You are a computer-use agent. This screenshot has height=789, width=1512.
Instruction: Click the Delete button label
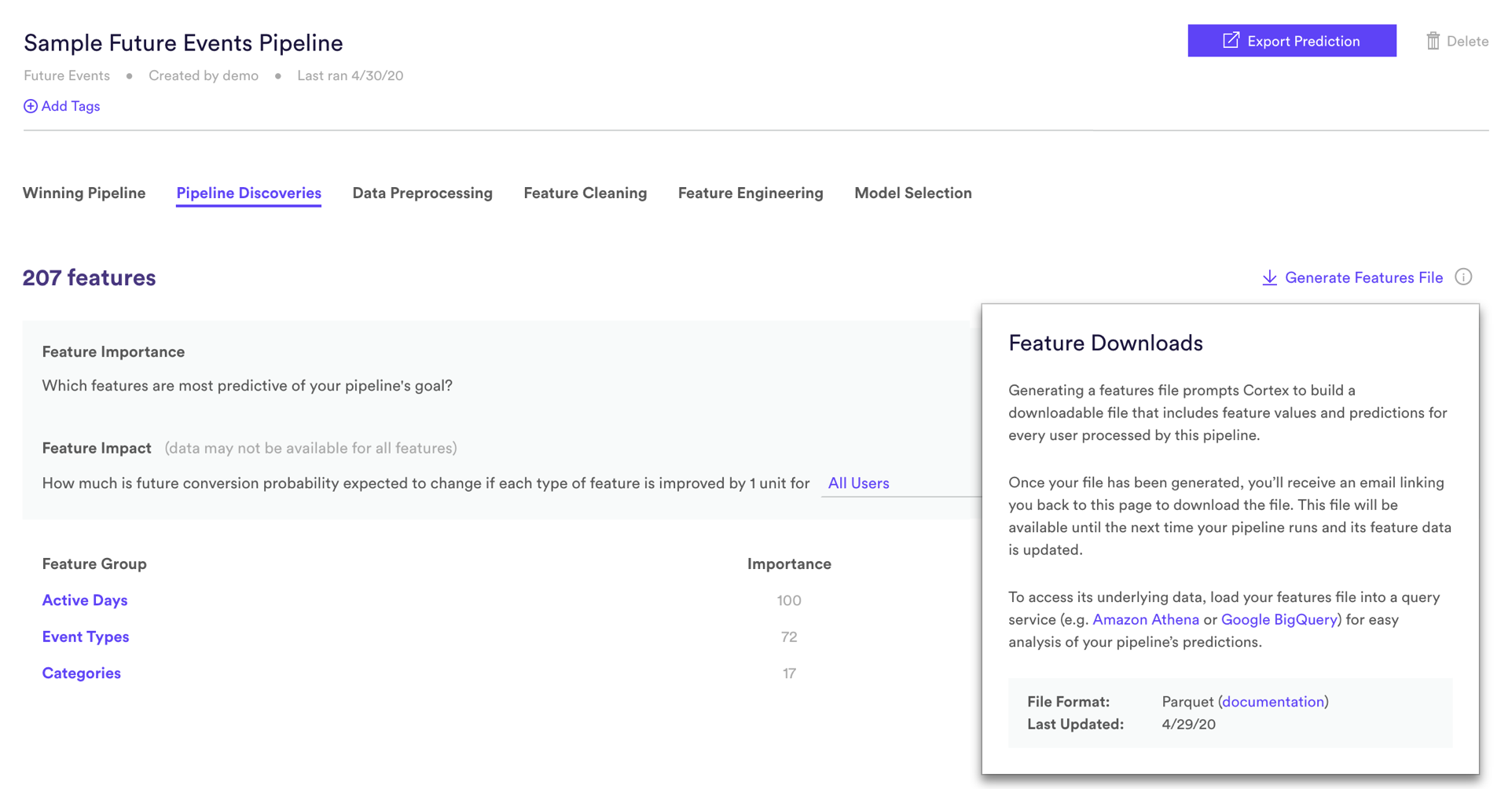coord(1467,42)
